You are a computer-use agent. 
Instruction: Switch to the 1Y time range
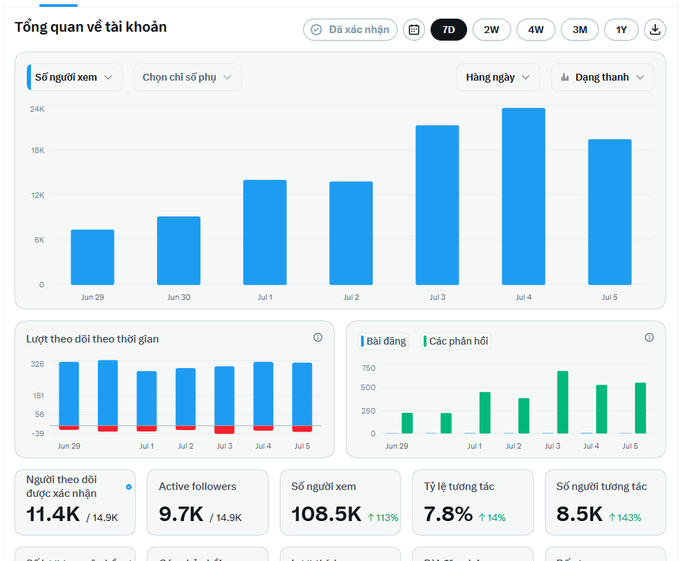(621, 29)
